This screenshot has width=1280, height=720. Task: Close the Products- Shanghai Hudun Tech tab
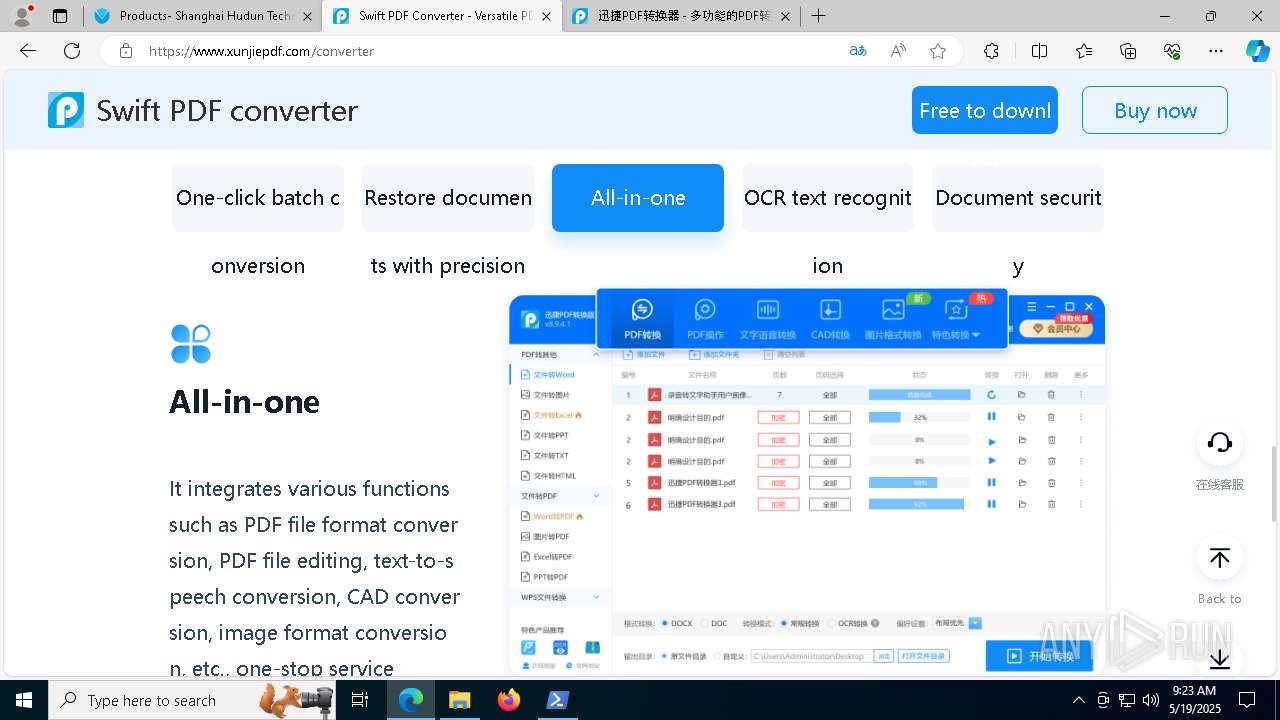point(307,16)
